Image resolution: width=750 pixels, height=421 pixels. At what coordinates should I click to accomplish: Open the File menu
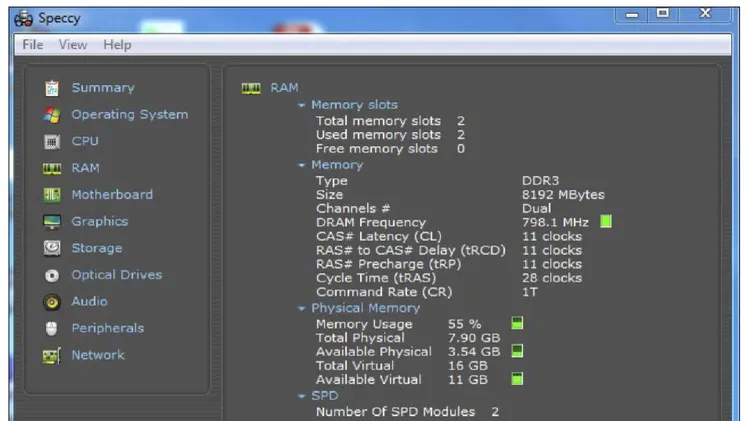click(x=33, y=44)
